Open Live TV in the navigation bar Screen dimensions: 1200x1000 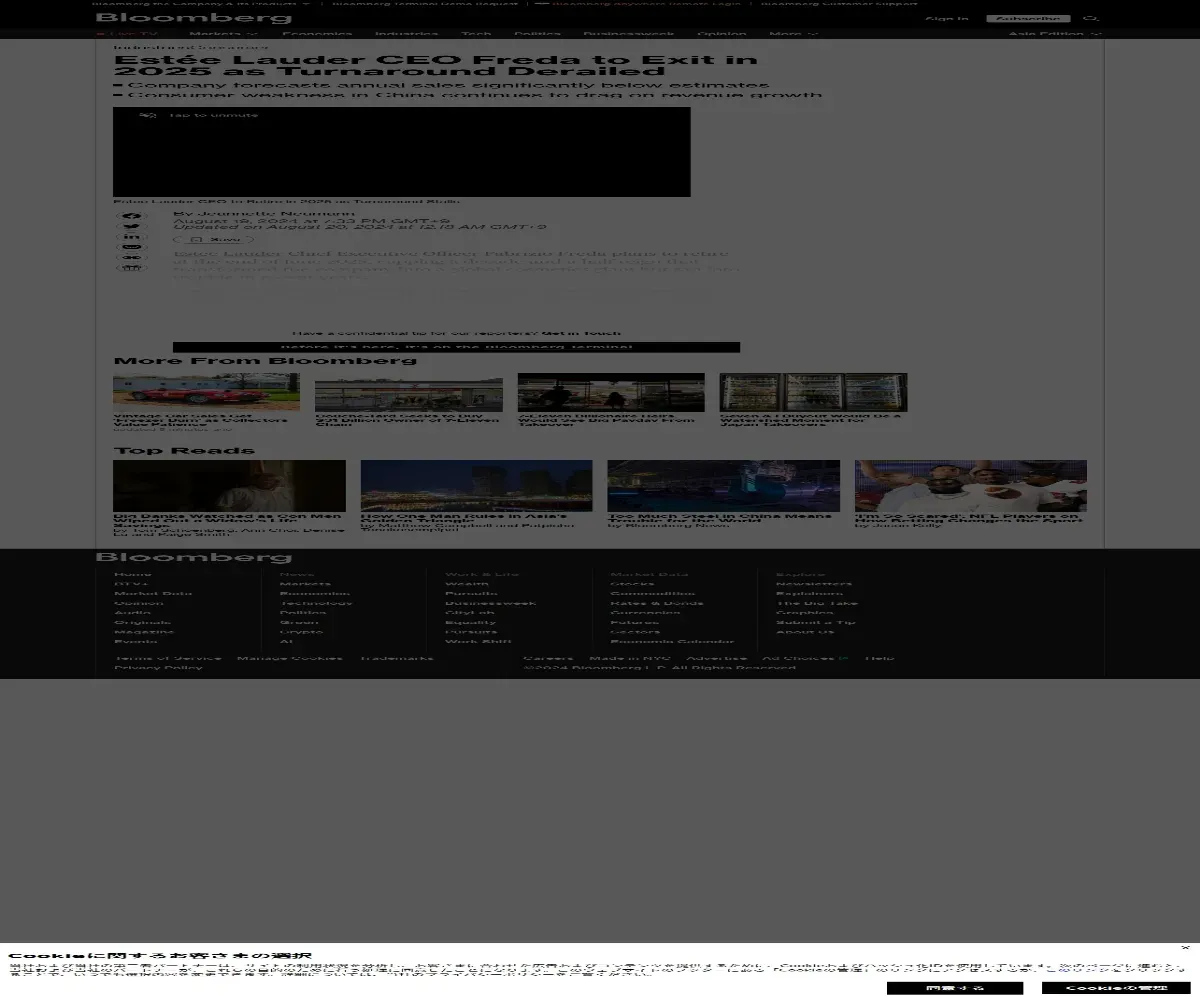pos(127,34)
